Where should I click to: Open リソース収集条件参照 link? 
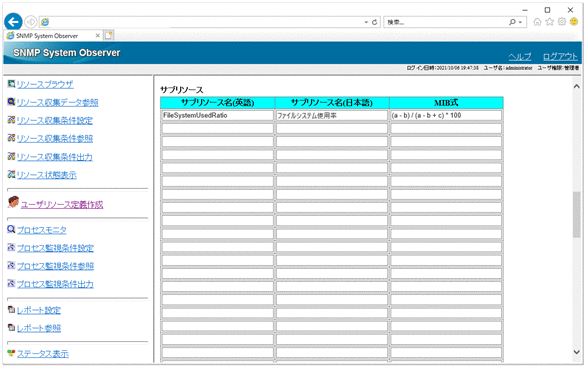click(54, 139)
